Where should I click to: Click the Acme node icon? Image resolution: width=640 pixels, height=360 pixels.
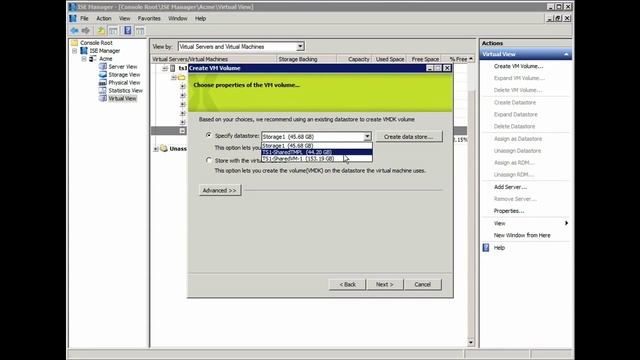coord(93,59)
